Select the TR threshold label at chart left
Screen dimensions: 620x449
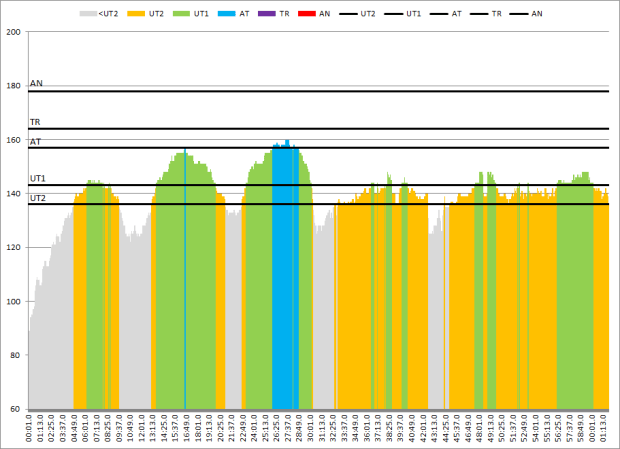pos(36,122)
